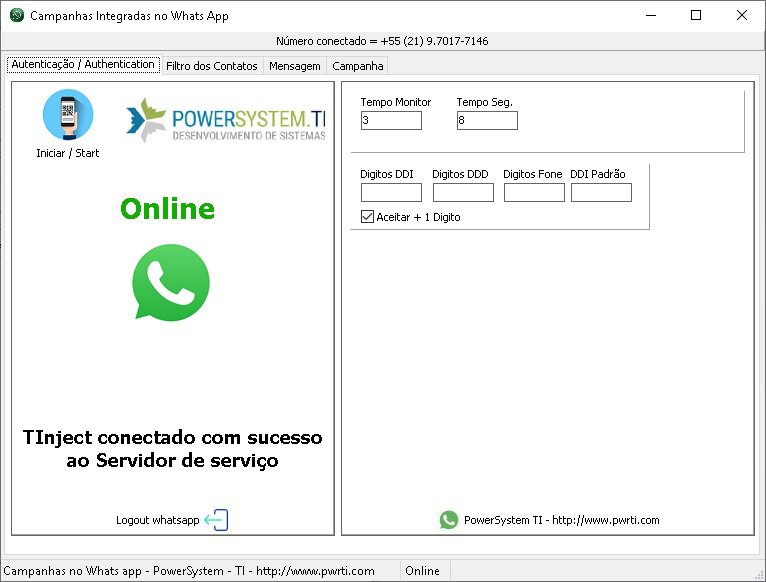Click the large green WhatsApp logo
The image size is (766, 582).
coord(171,283)
